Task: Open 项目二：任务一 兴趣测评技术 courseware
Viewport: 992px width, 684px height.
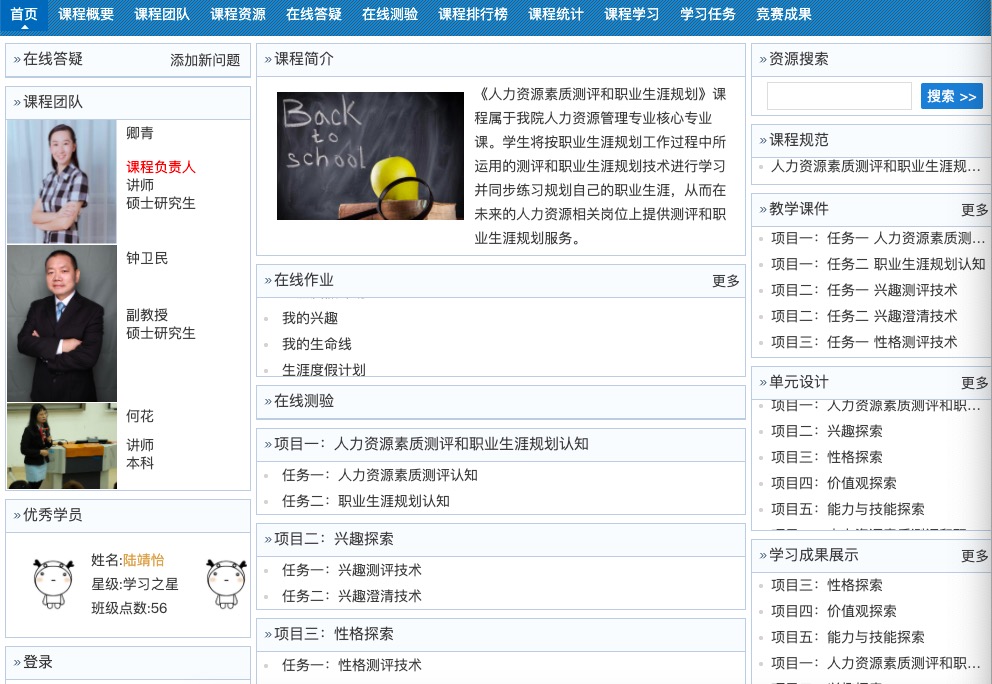Action: [x=863, y=290]
